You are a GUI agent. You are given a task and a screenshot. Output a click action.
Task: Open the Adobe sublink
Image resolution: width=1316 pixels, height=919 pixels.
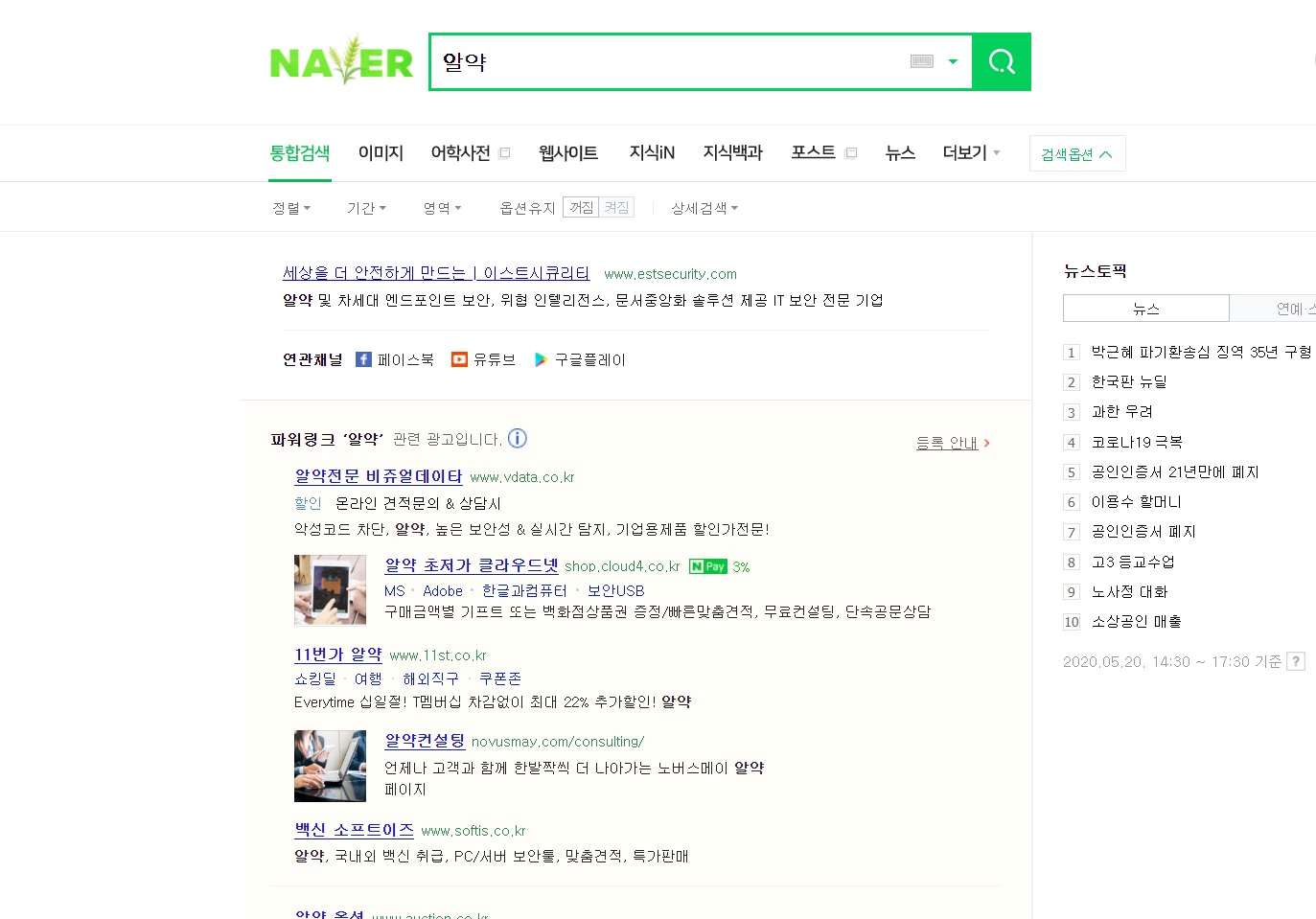coord(443,591)
